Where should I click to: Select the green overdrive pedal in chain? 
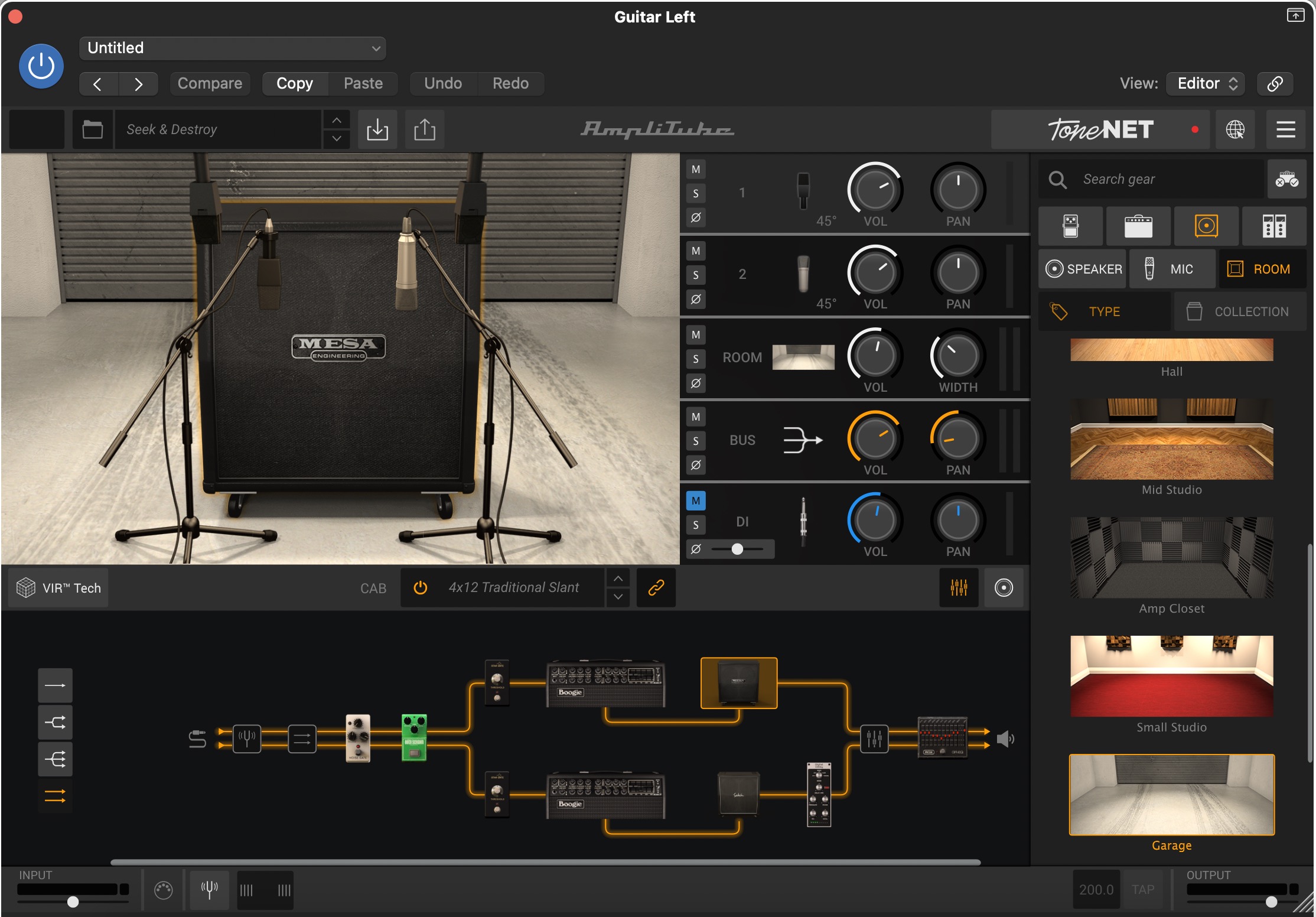(414, 737)
